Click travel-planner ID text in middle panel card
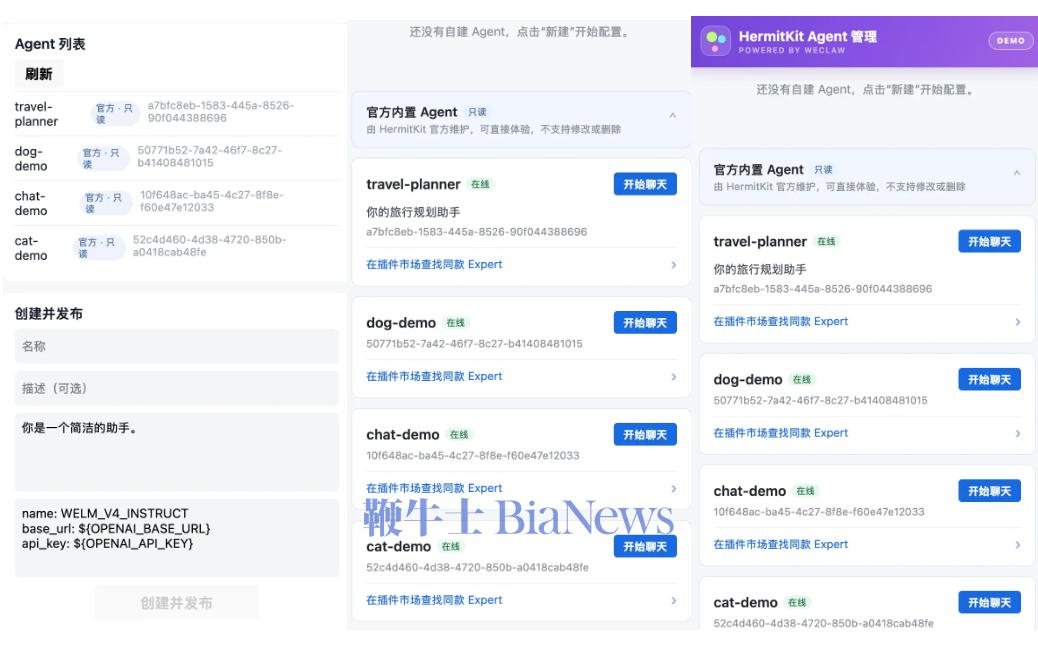The width and height of the screenshot is (1038, 648). click(477, 232)
